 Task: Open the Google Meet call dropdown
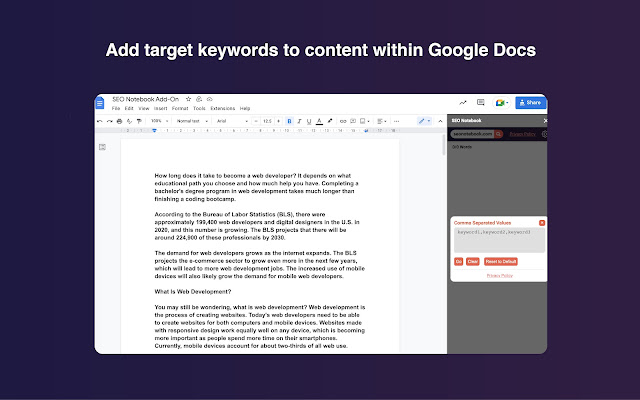click(502, 103)
